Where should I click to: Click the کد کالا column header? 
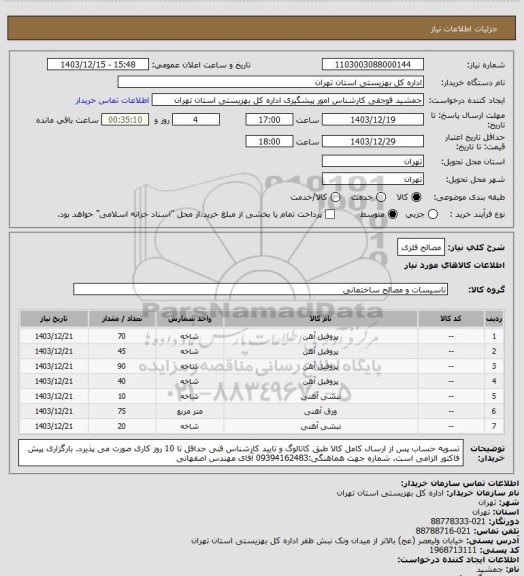(451, 318)
